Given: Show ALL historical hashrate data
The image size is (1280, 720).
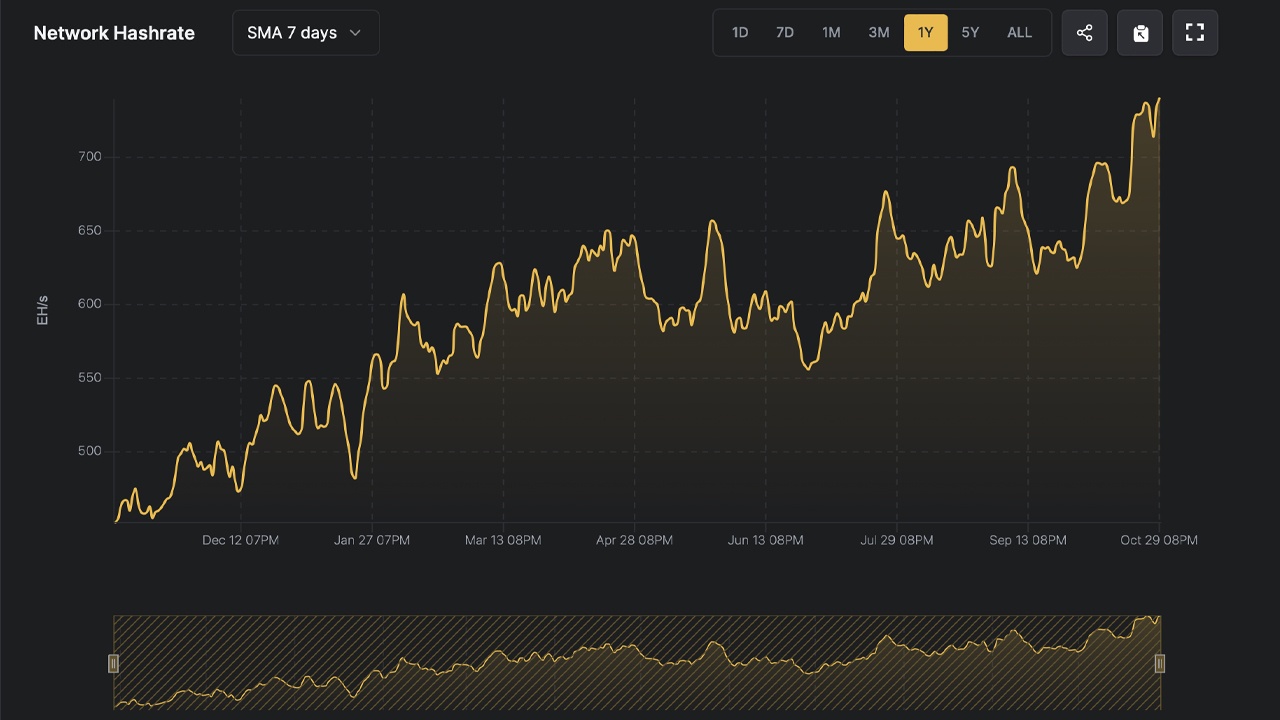Looking at the screenshot, I should tap(1019, 32).
